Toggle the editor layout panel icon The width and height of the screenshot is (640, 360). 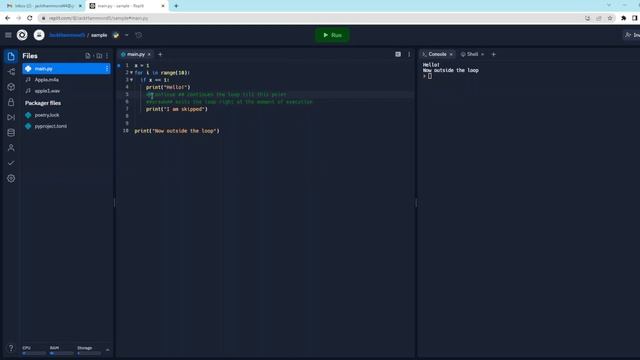[x=398, y=54]
